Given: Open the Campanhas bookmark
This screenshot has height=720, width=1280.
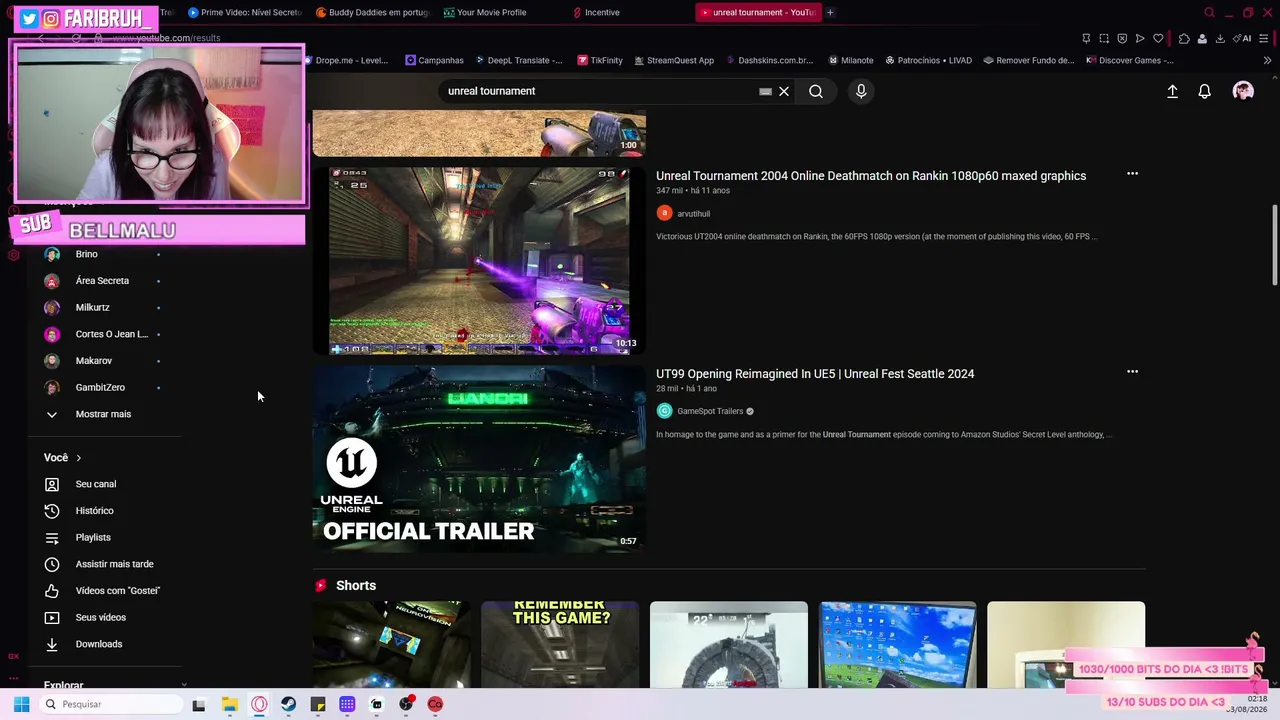Looking at the screenshot, I should click(434, 60).
